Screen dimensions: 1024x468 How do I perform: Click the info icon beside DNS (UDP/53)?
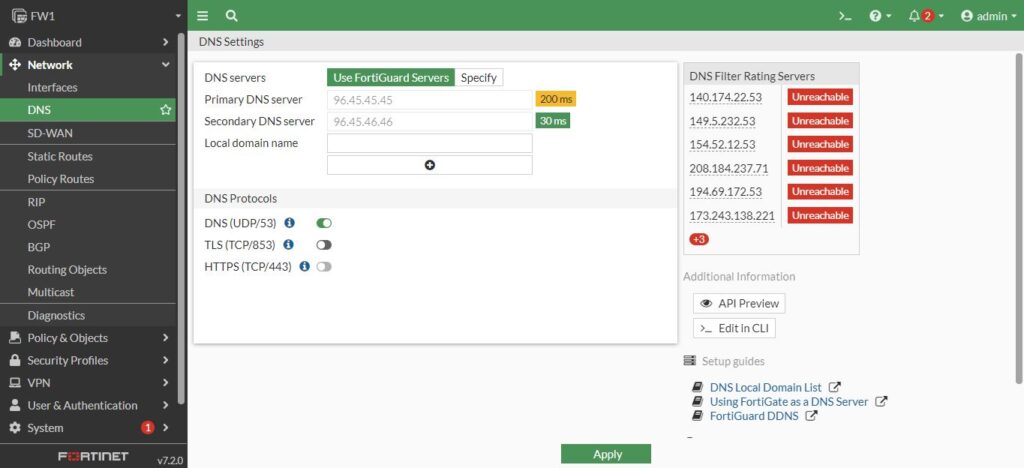(x=289, y=223)
